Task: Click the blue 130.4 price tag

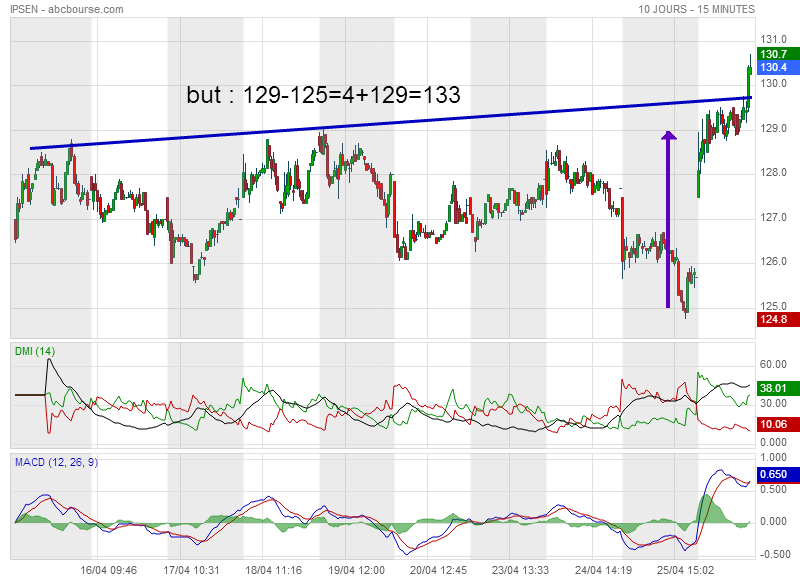Action: (x=778, y=67)
